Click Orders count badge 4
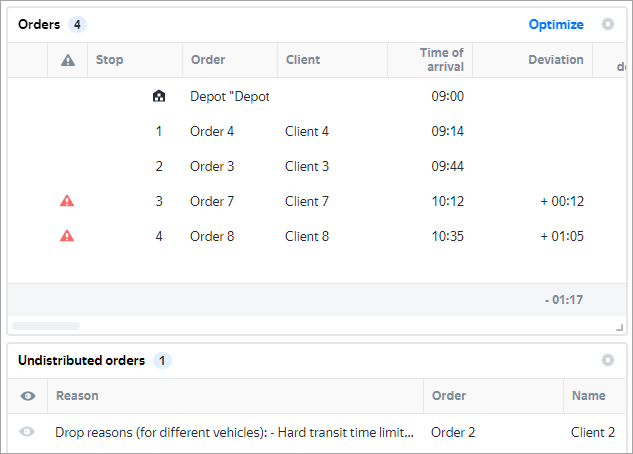 (77, 24)
